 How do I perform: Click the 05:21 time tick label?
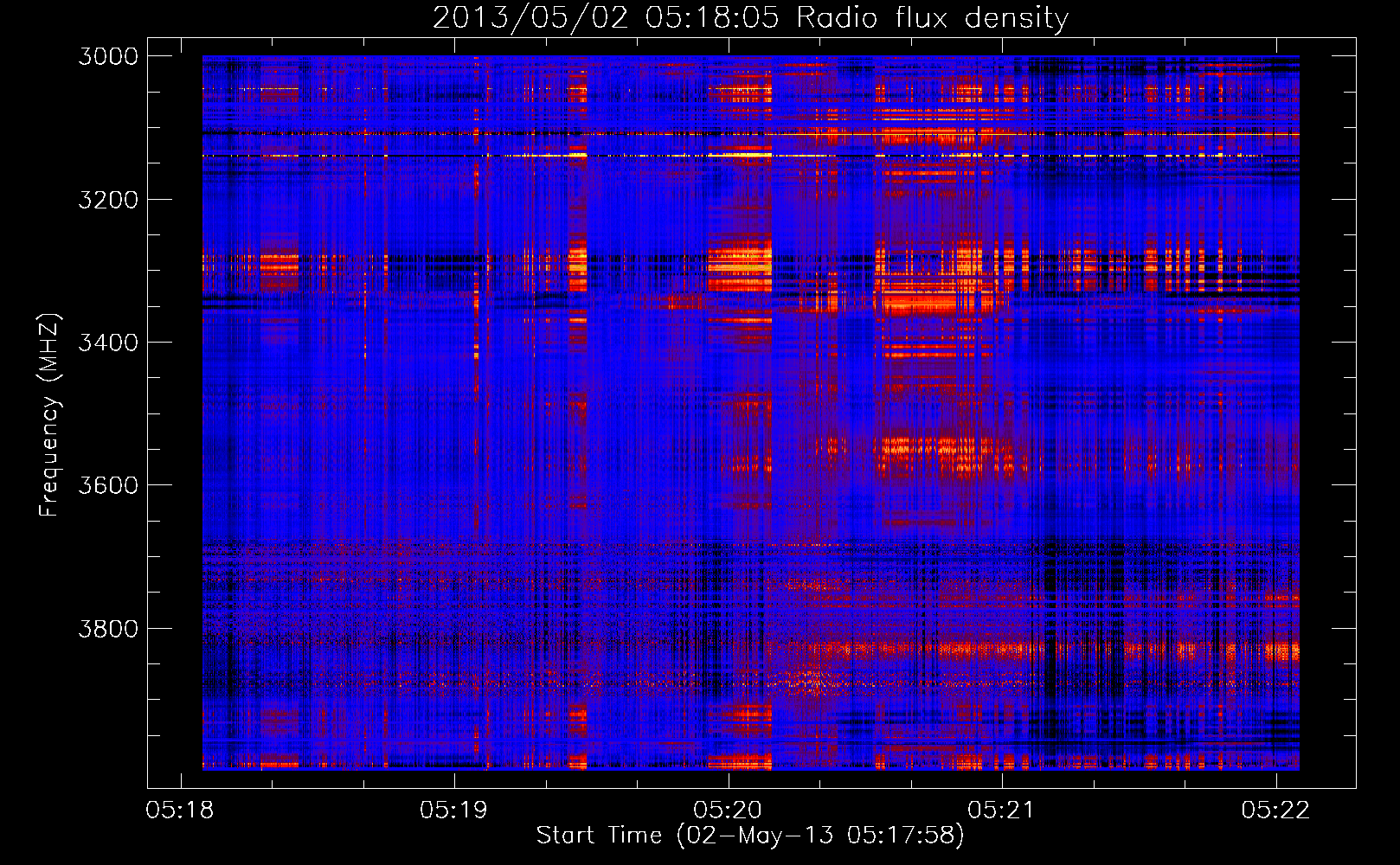(1001, 811)
